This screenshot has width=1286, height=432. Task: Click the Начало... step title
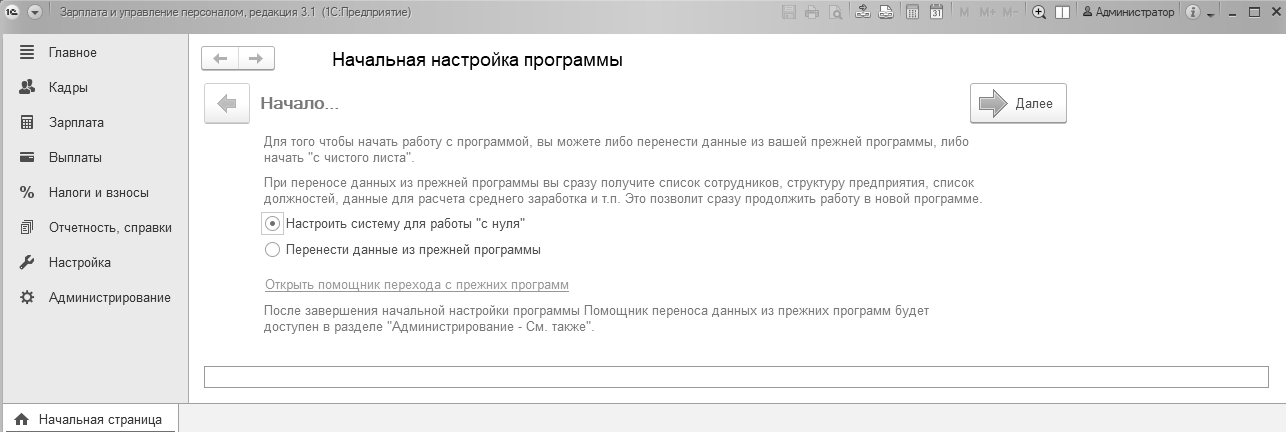point(300,103)
